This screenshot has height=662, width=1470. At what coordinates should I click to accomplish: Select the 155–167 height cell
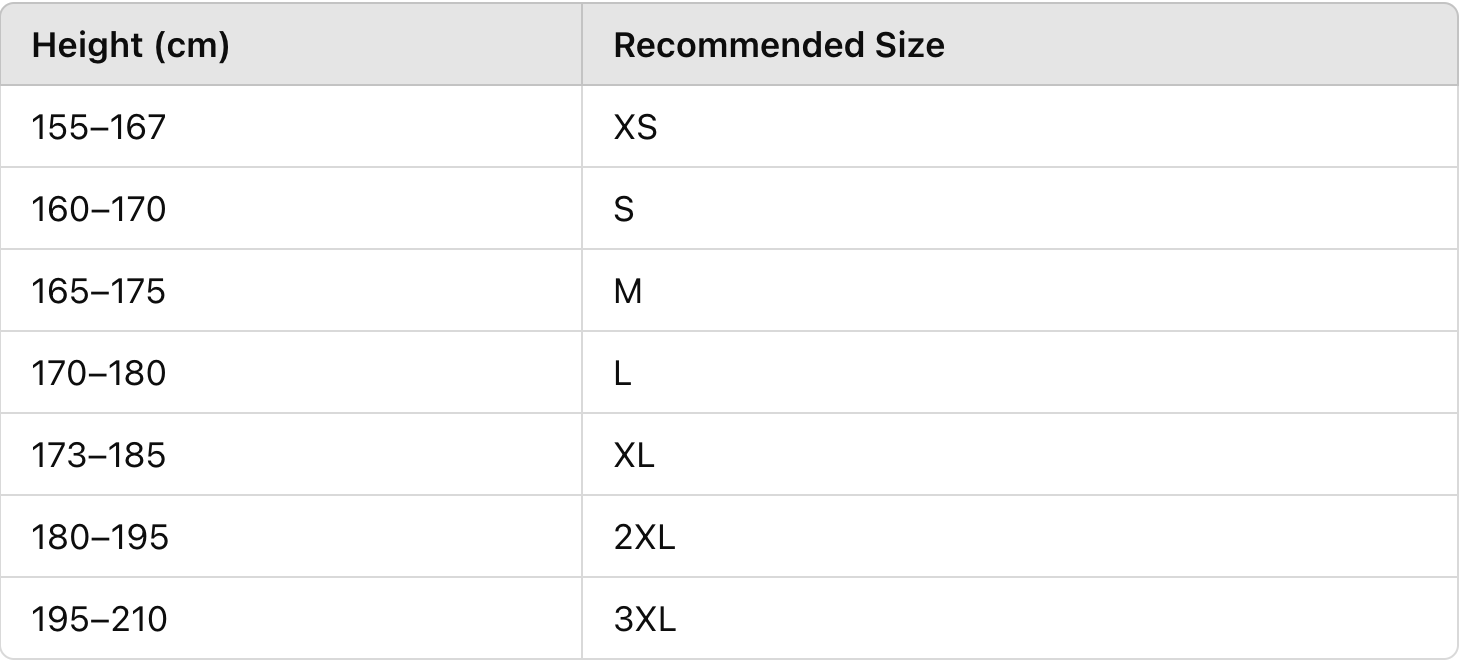98,128
